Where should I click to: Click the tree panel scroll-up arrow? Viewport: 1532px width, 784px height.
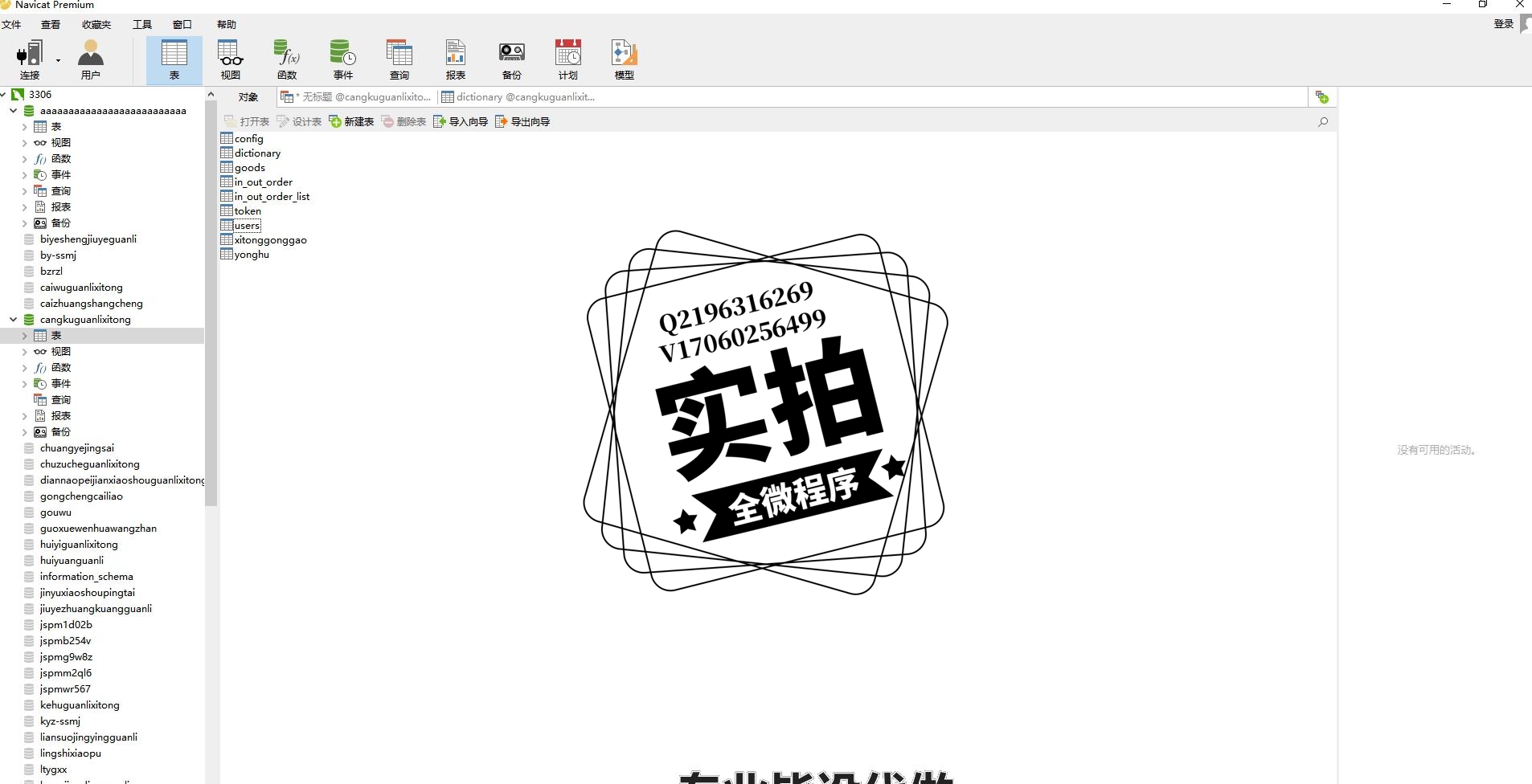[x=211, y=94]
